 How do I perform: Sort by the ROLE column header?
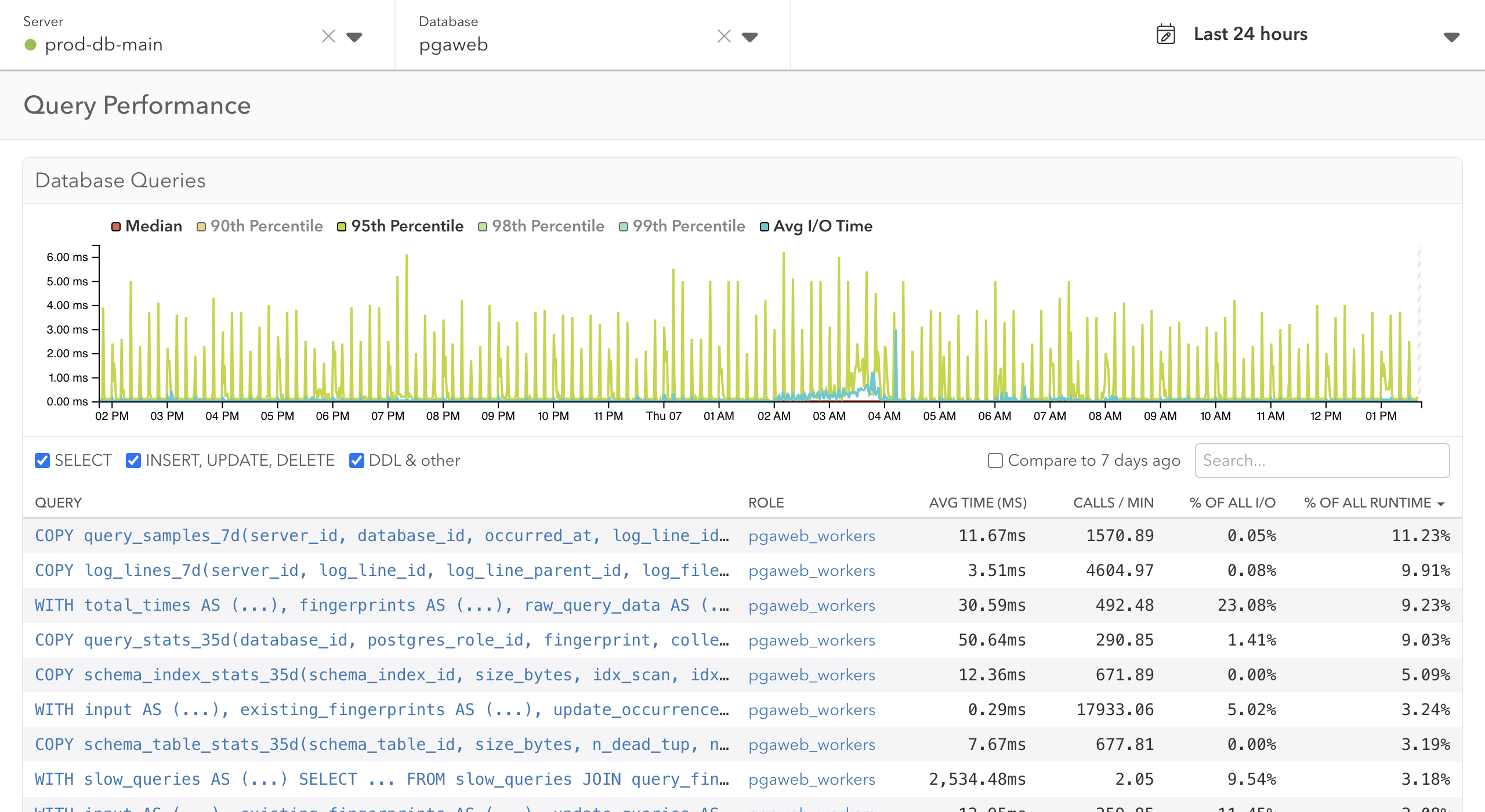766,503
